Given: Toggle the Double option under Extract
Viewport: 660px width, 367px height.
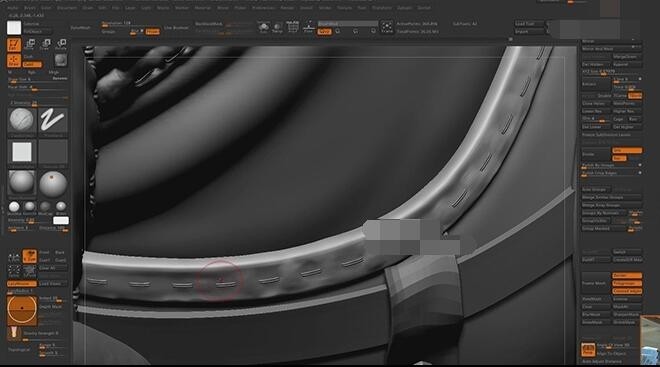Looking at the screenshot, I should (x=604, y=96).
